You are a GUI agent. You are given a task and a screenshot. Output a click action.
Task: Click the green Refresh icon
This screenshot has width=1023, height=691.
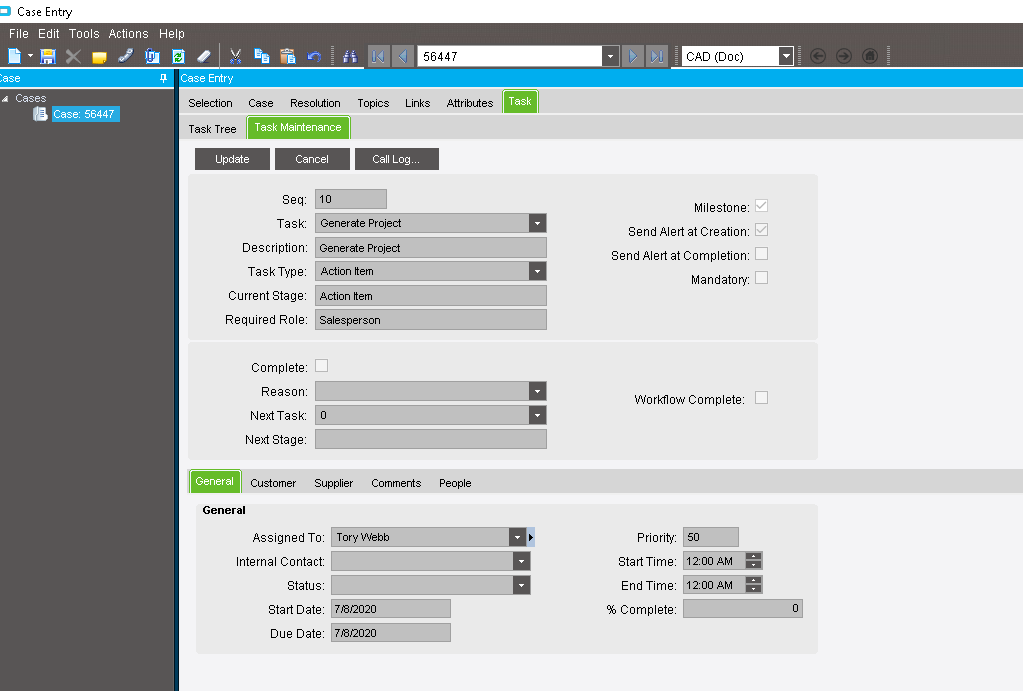(x=178, y=57)
